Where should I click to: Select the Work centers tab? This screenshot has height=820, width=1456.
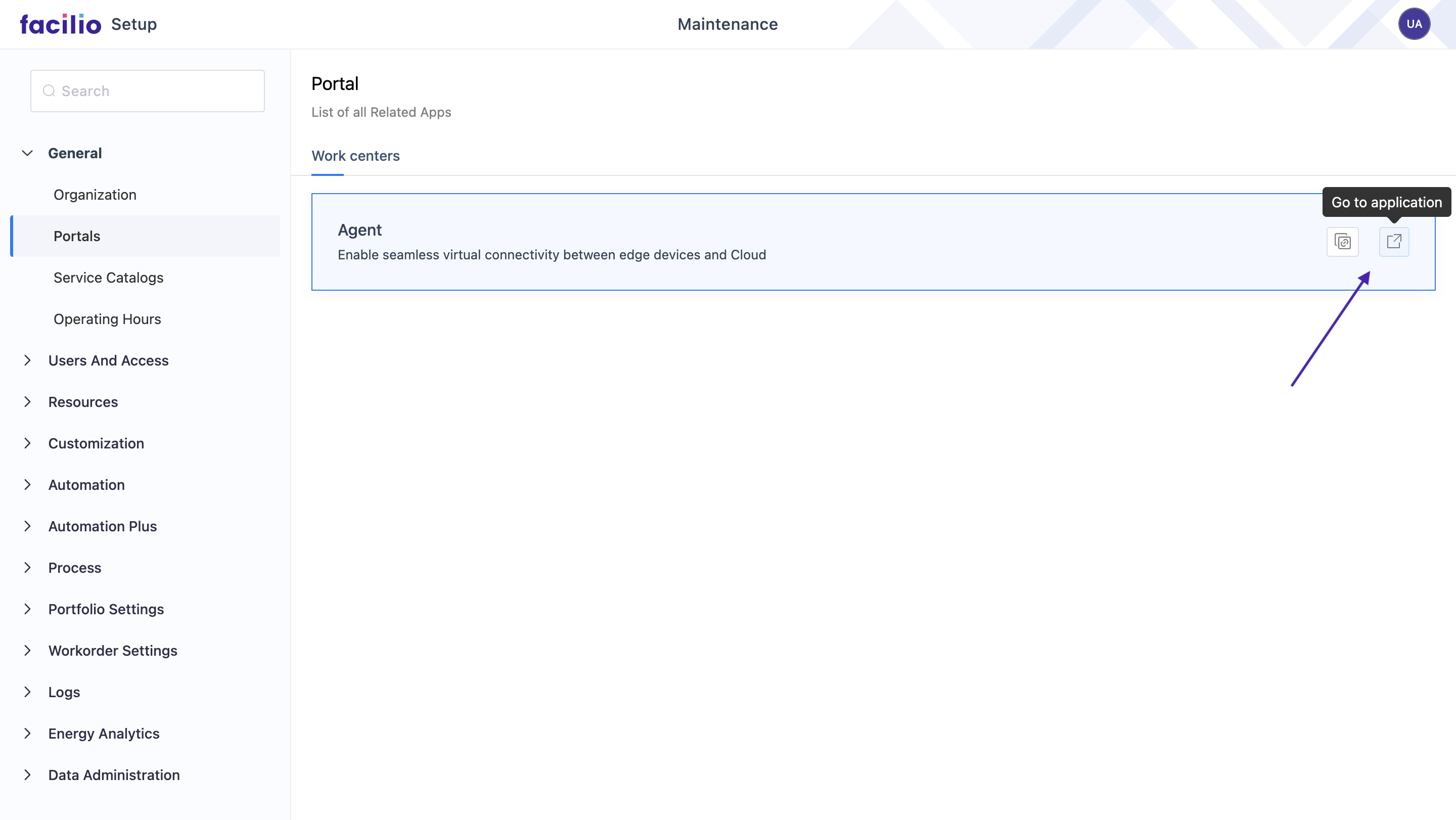[x=355, y=156]
